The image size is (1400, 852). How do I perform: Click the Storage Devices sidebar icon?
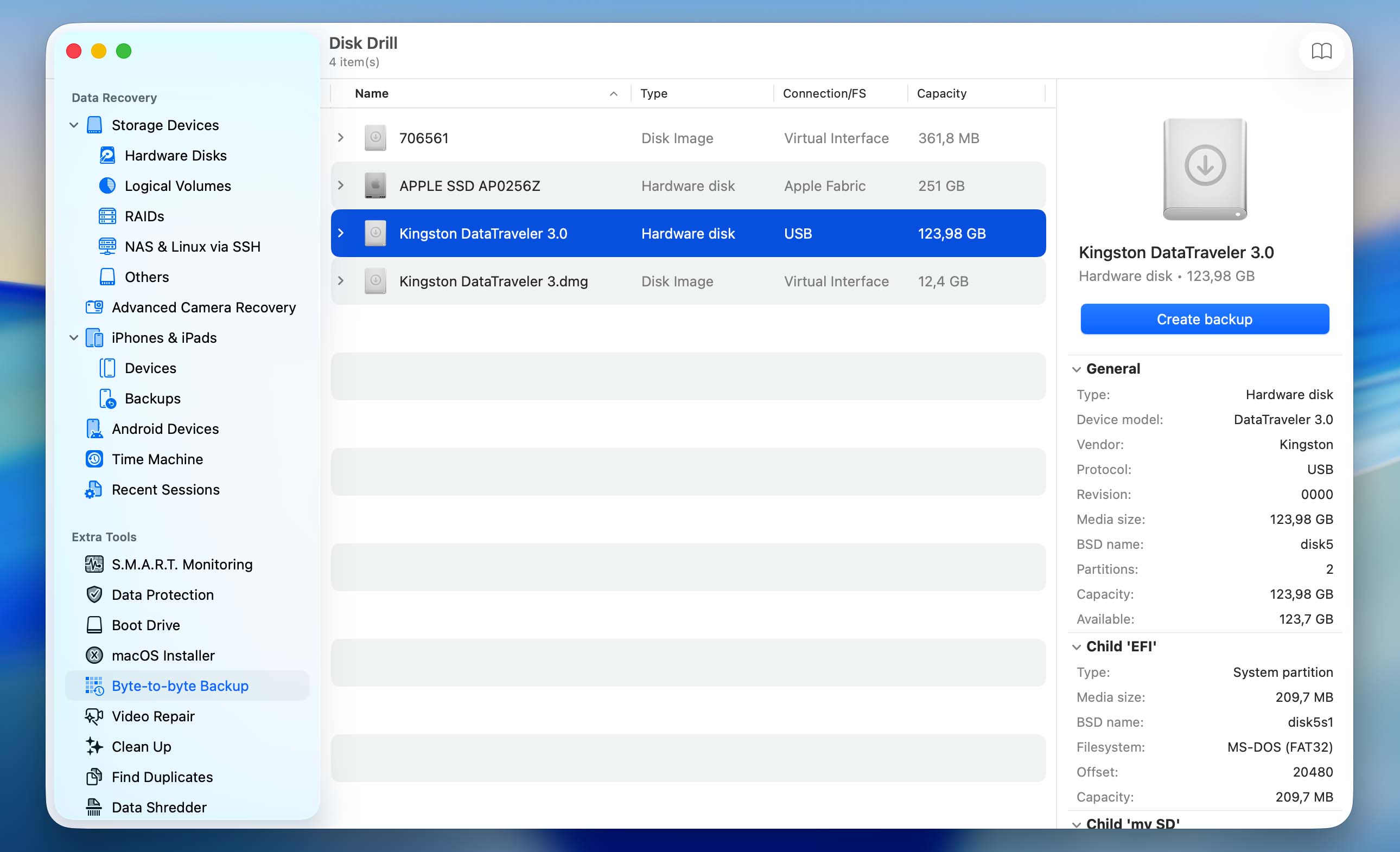point(94,125)
